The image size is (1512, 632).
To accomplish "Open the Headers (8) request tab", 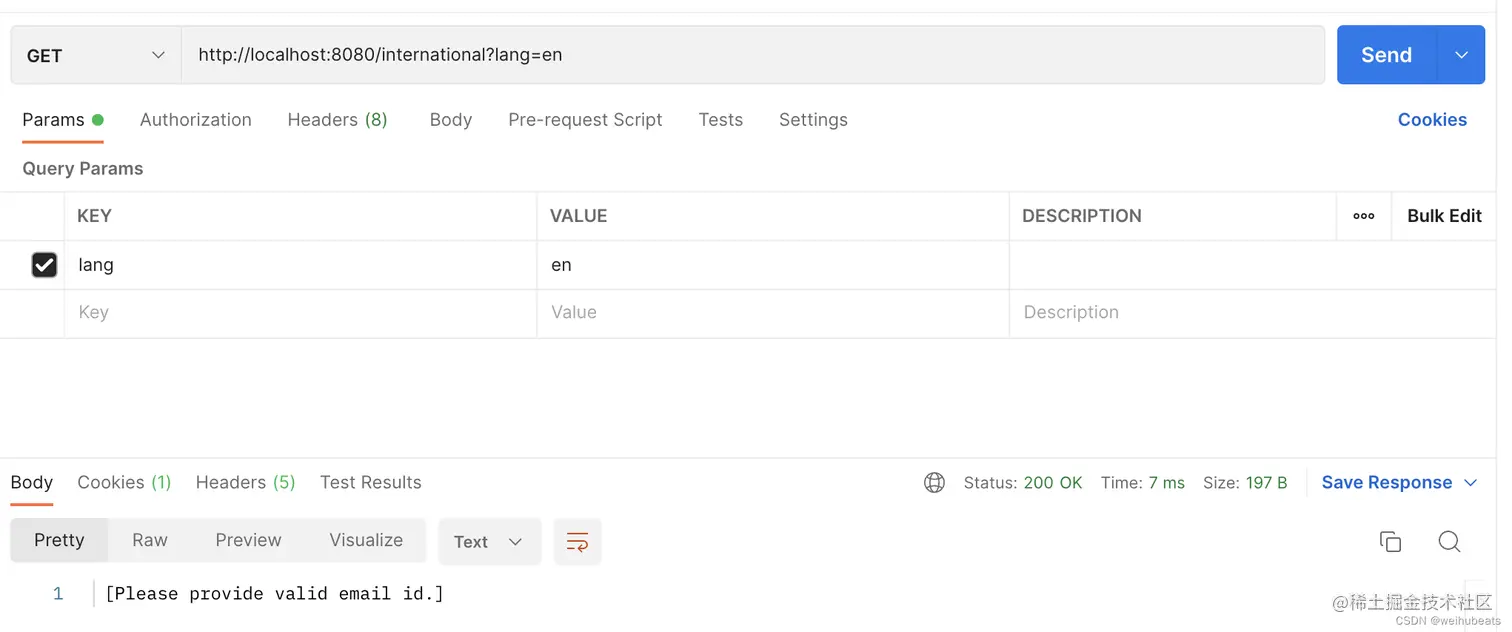I will [337, 120].
